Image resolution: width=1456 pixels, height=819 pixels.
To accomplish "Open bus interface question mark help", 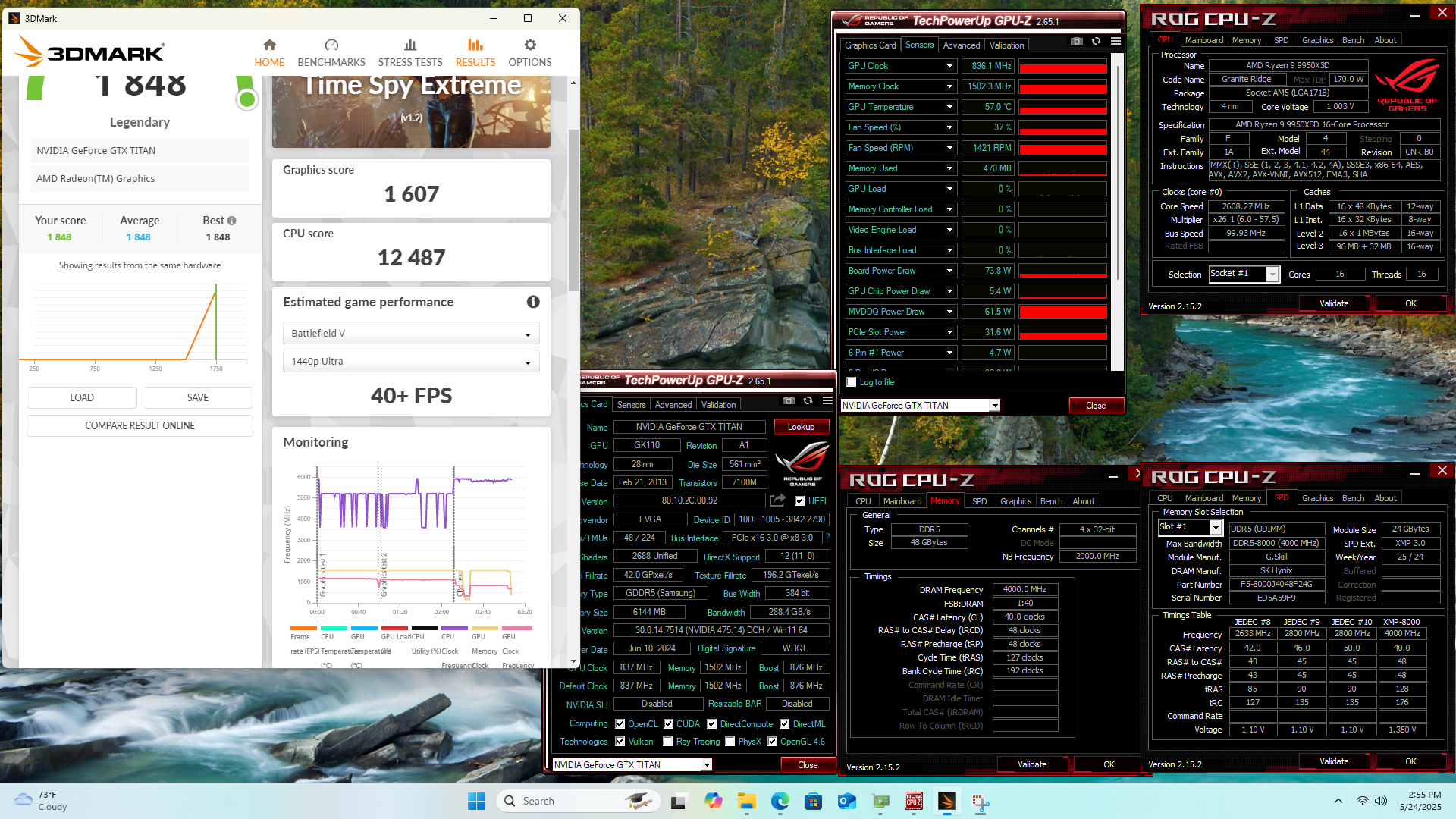I will coord(827,538).
